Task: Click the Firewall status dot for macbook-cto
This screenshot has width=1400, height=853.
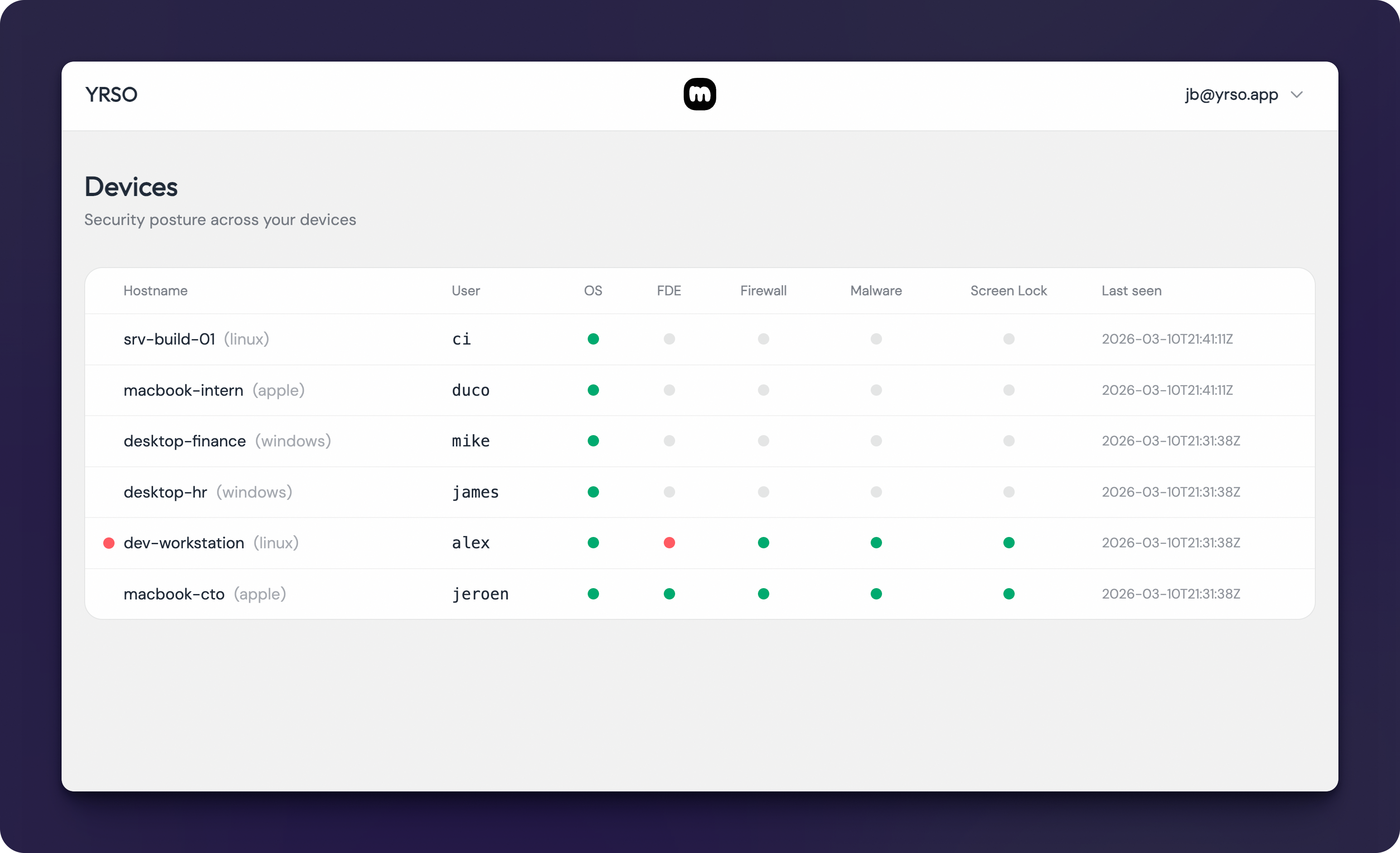Action: [764, 593]
